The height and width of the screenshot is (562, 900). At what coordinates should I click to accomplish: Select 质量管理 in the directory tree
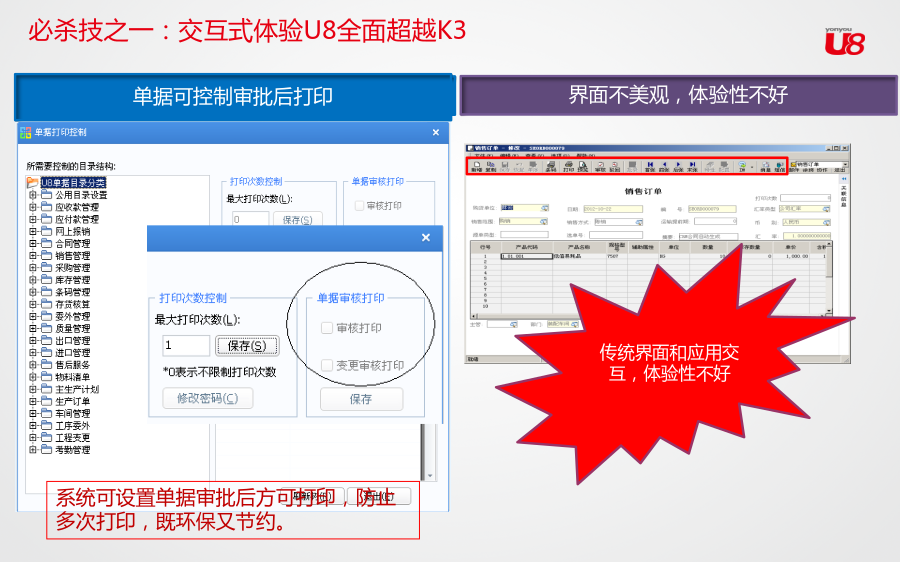click(x=72, y=328)
